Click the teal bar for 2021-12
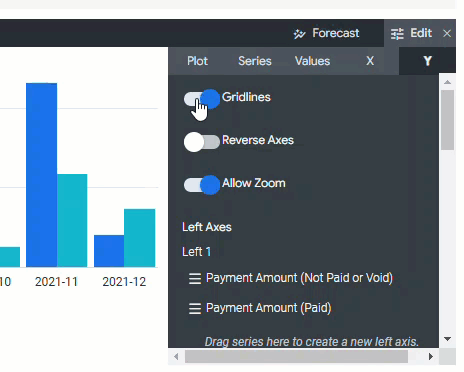 pos(140,238)
